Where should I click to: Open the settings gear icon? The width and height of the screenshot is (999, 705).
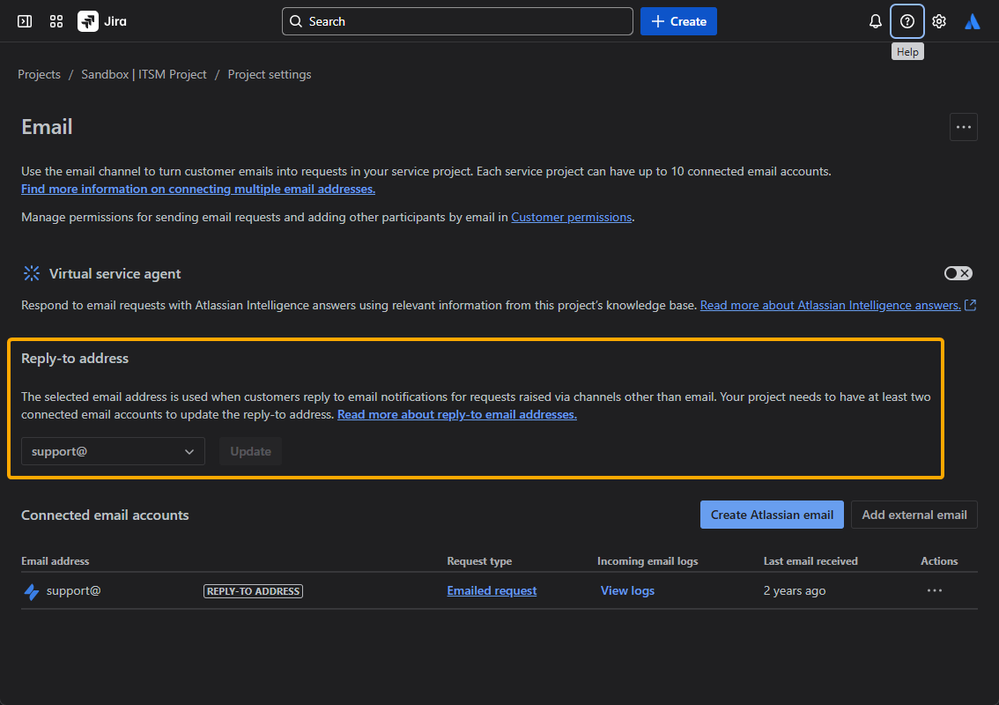[938, 21]
